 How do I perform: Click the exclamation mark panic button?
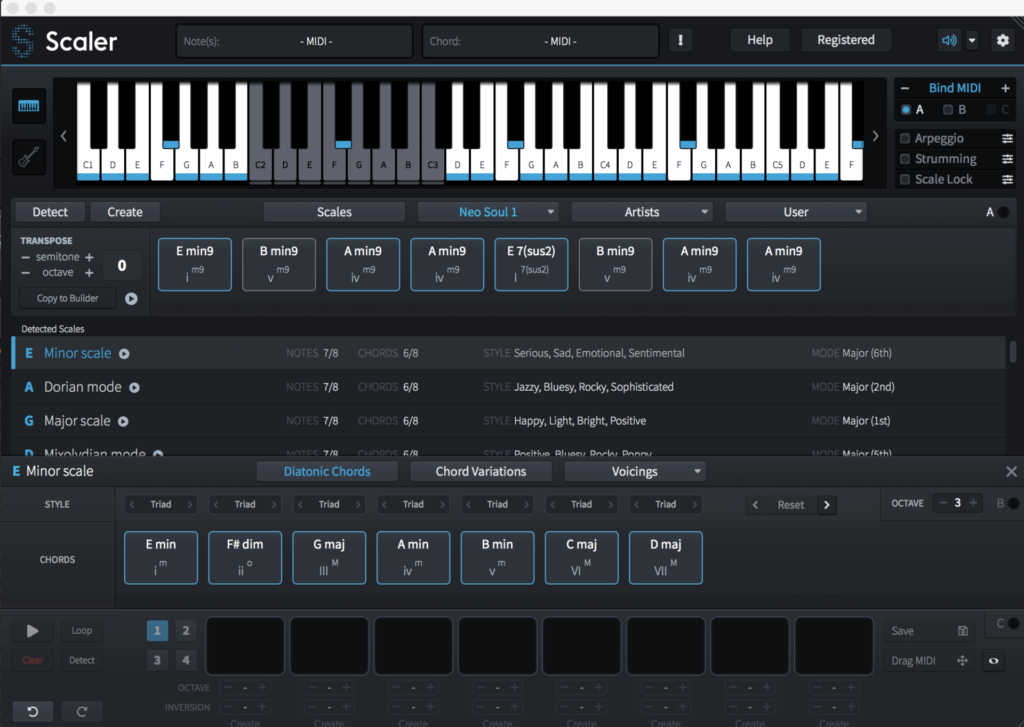(681, 40)
